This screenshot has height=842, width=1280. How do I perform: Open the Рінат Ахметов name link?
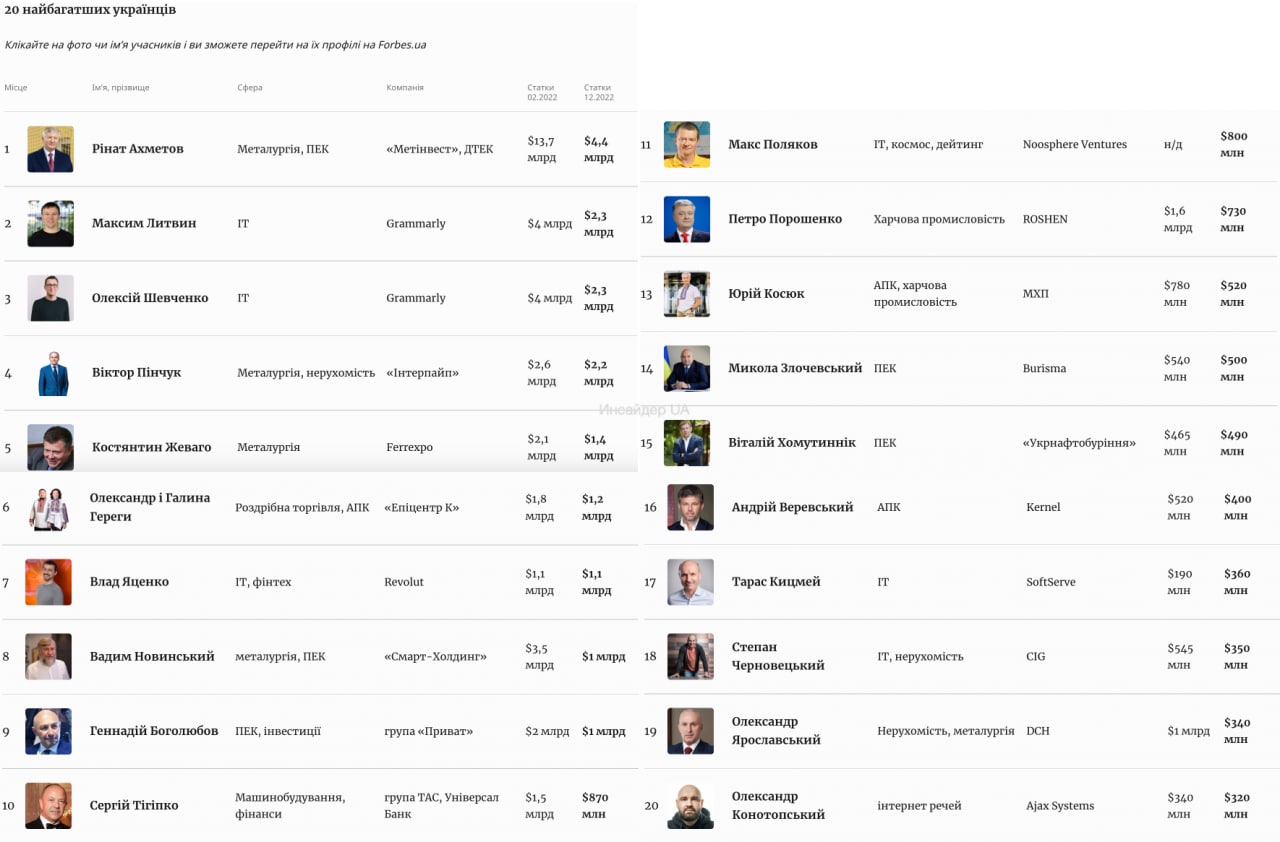pyautogui.click(x=137, y=149)
